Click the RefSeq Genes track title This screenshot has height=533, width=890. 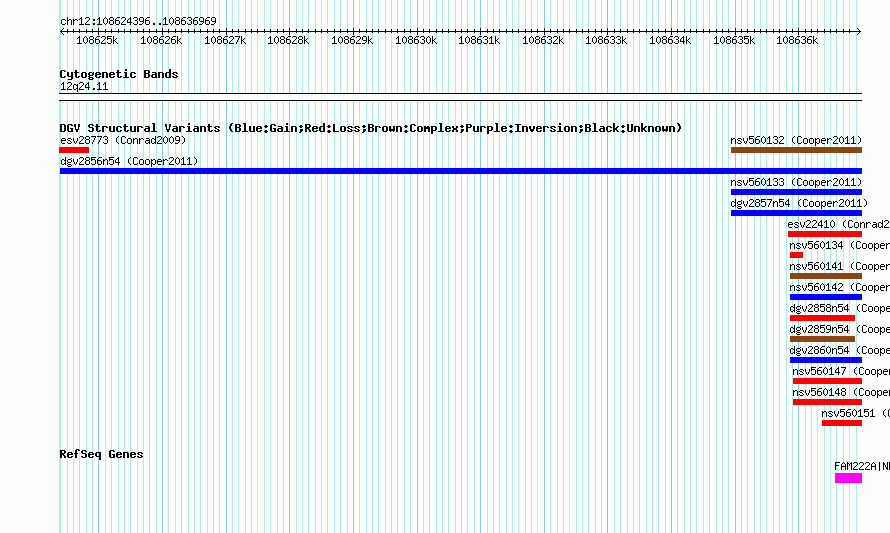[x=101, y=454]
